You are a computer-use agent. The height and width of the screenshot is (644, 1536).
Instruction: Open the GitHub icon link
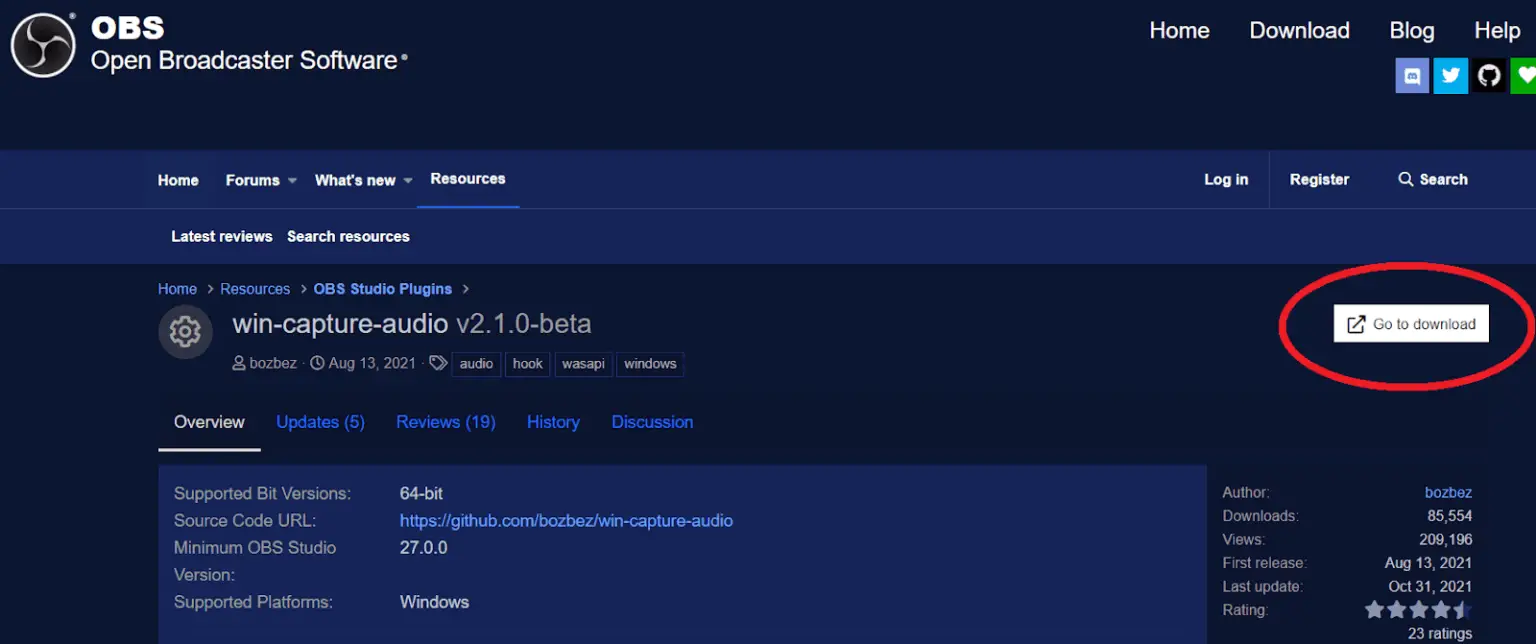pos(1489,75)
